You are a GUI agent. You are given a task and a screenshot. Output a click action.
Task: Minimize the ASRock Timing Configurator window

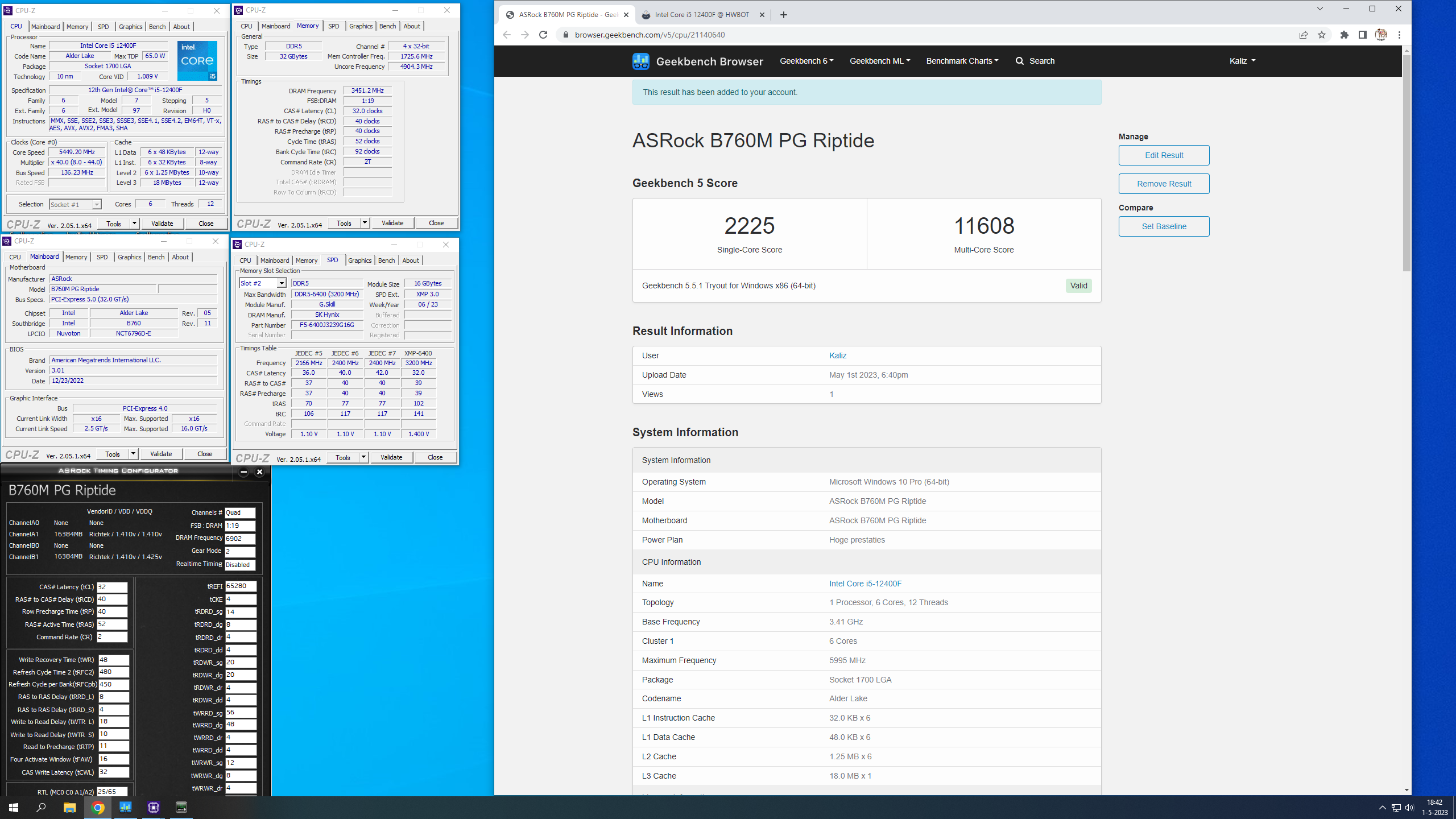[x=243, y=471]
